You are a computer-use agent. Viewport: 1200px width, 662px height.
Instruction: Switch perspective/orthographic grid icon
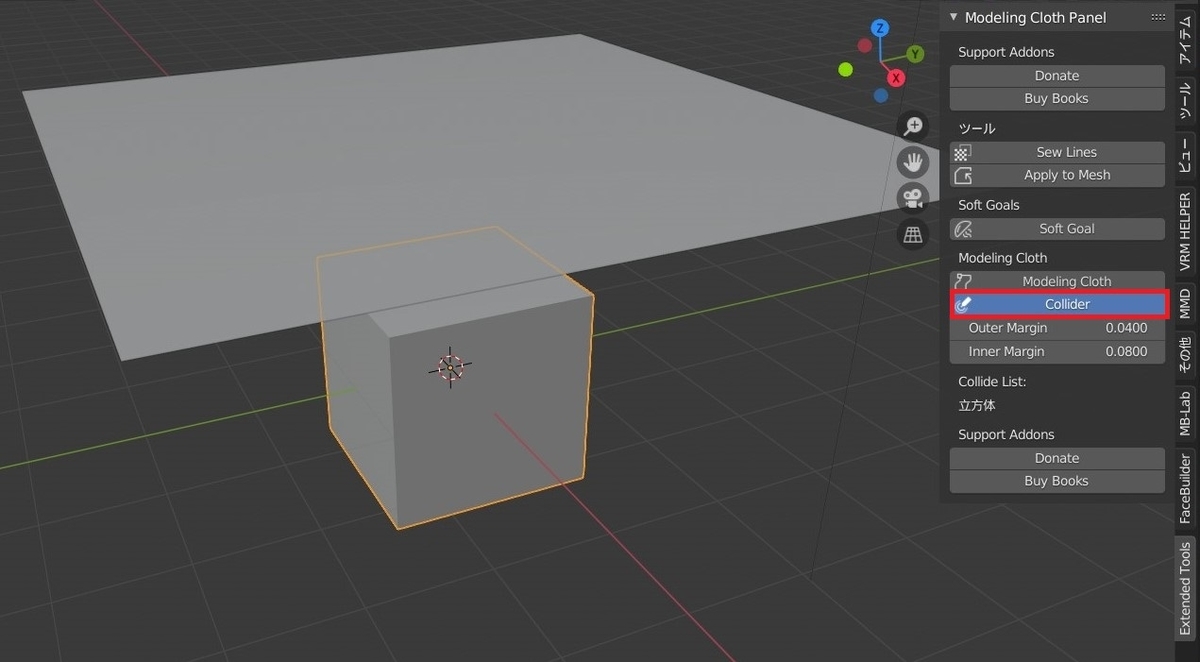click(x=913, y=234)
